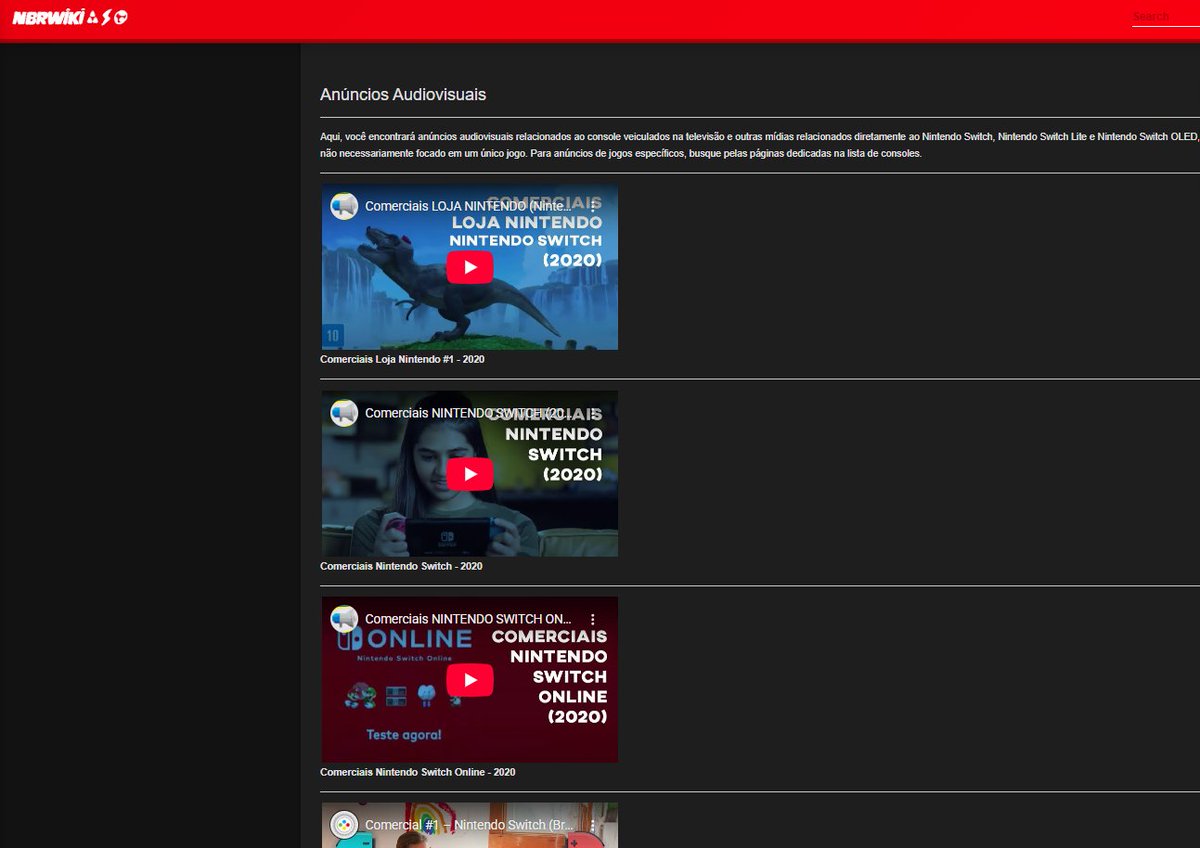Open more options on SWITCH ONLINE video
Screen dimensions: 1200x848
[592, 619]
